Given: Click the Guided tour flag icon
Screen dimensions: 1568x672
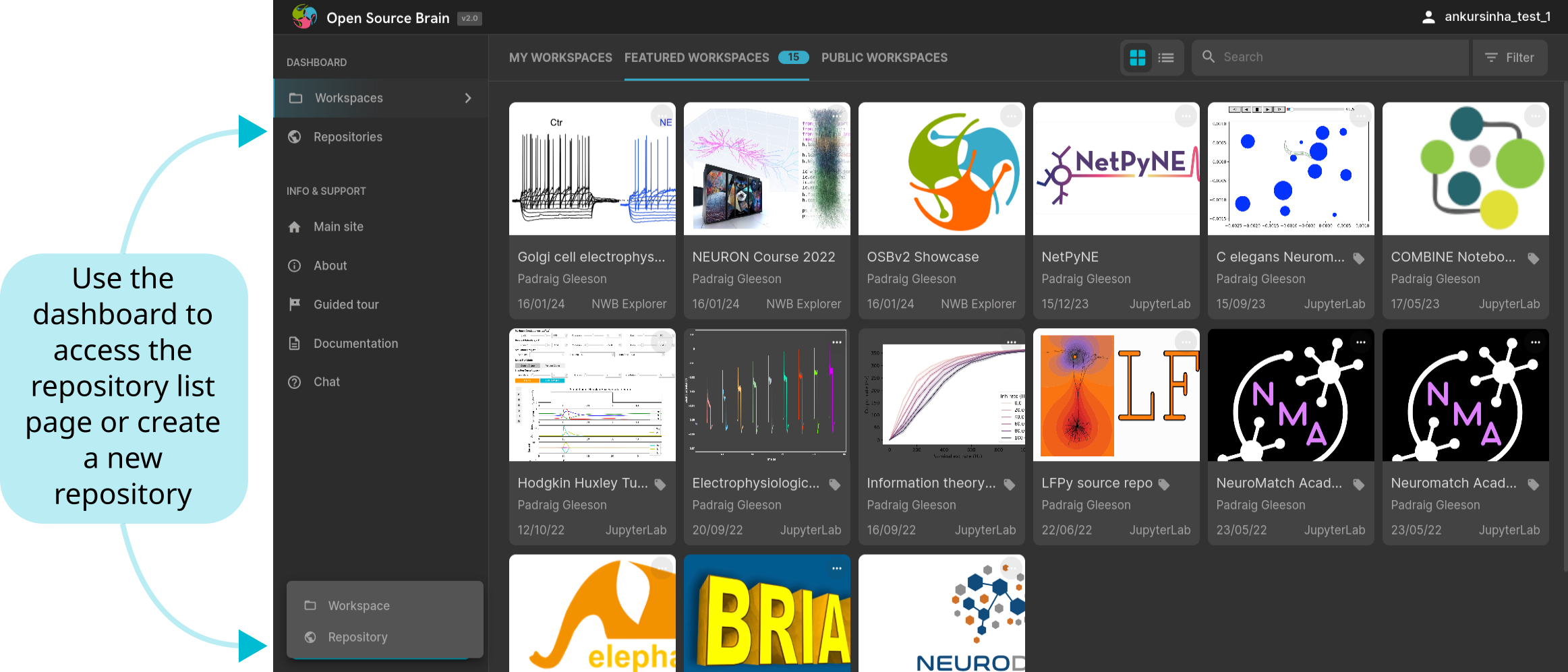Looking at the screenshot, I should tap(295, 305).
